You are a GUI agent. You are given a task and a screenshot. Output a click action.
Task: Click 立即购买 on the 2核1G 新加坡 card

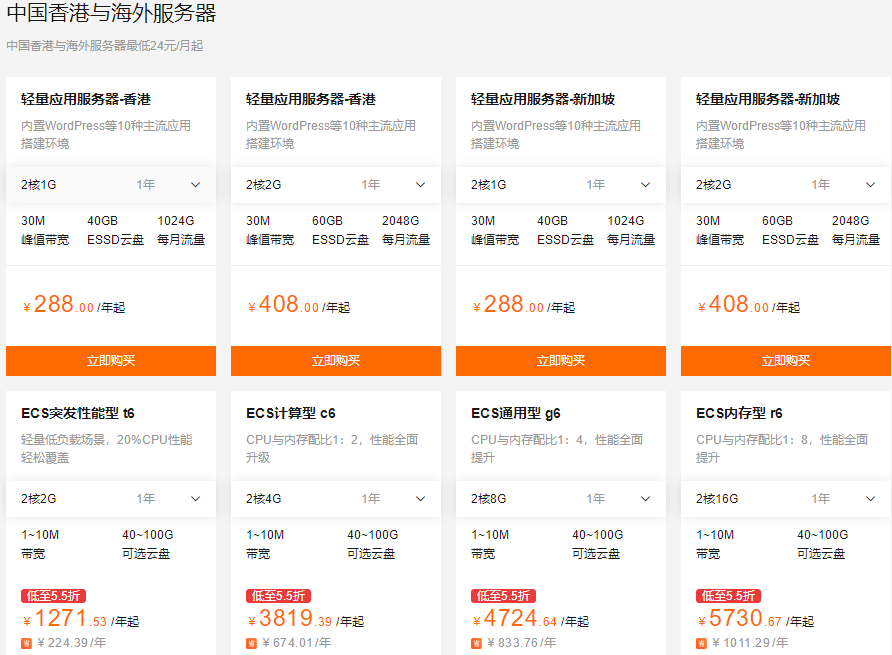[561, 361]
